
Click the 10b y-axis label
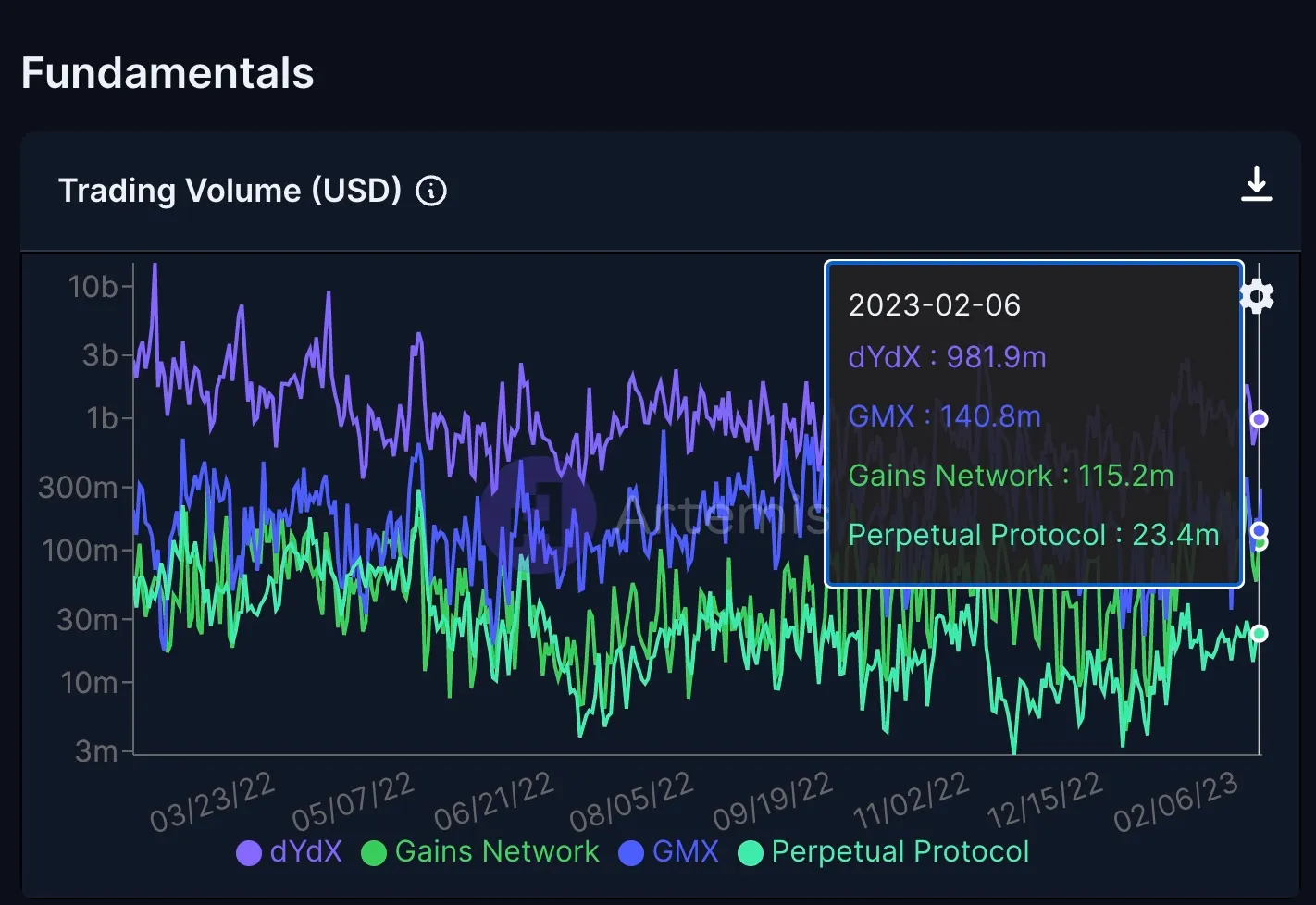(93, 287)
